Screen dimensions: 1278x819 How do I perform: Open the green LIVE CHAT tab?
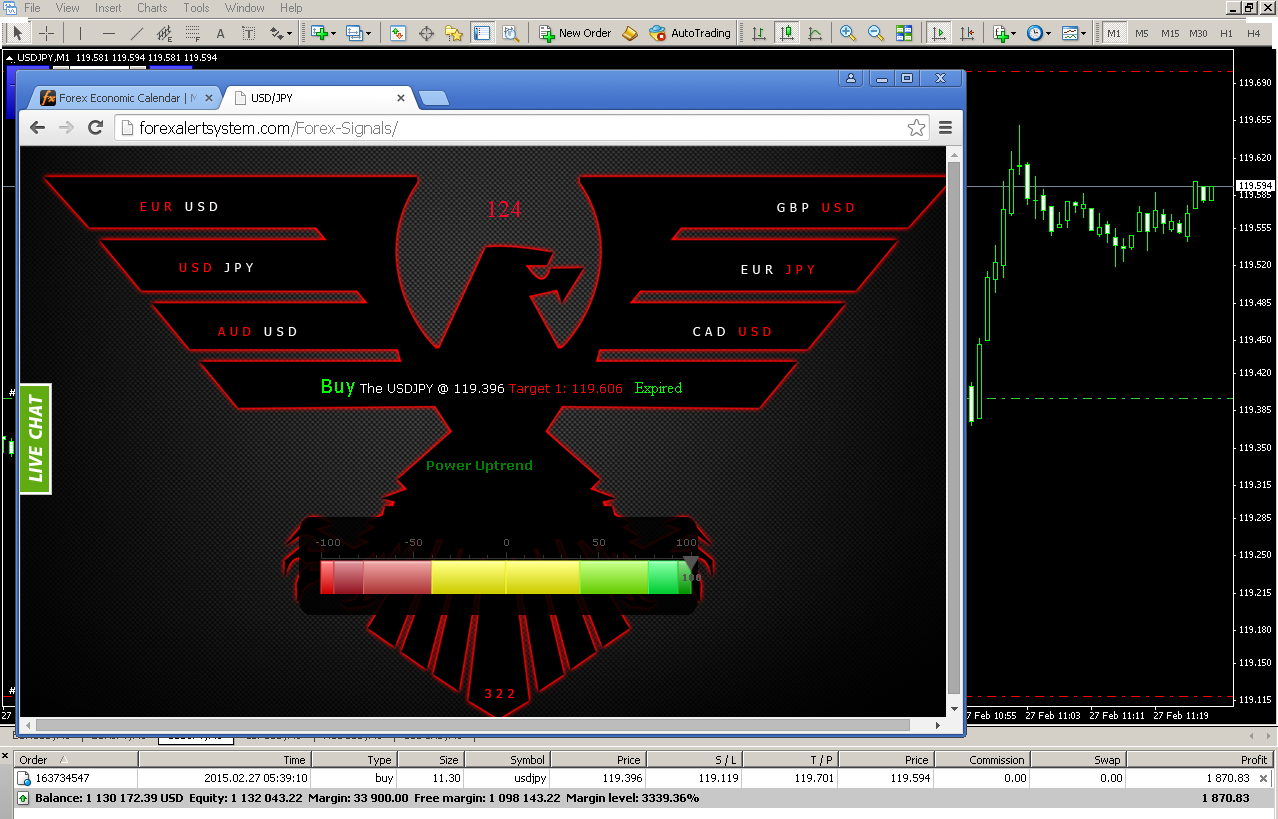pyautogui.click(x=35, y=439)
